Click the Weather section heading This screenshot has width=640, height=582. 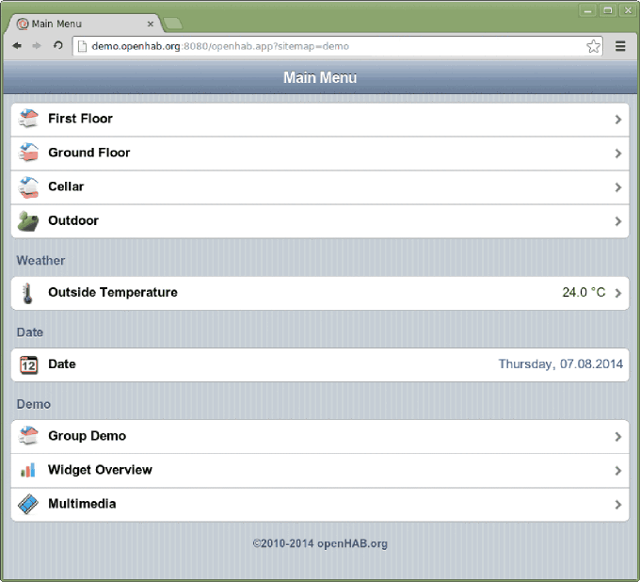tap(40, 260)
